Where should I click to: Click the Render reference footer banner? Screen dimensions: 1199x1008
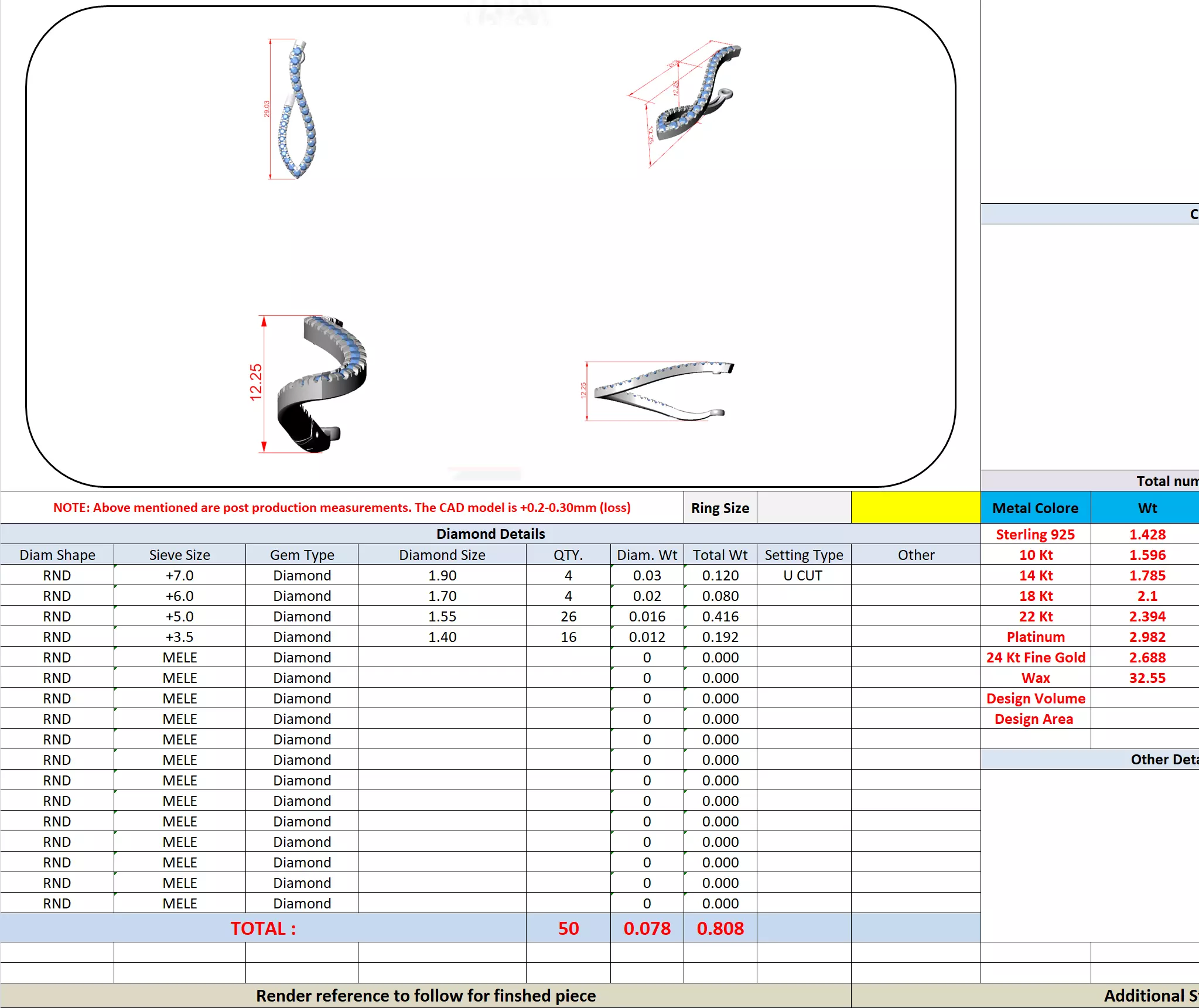pos(425,996)
